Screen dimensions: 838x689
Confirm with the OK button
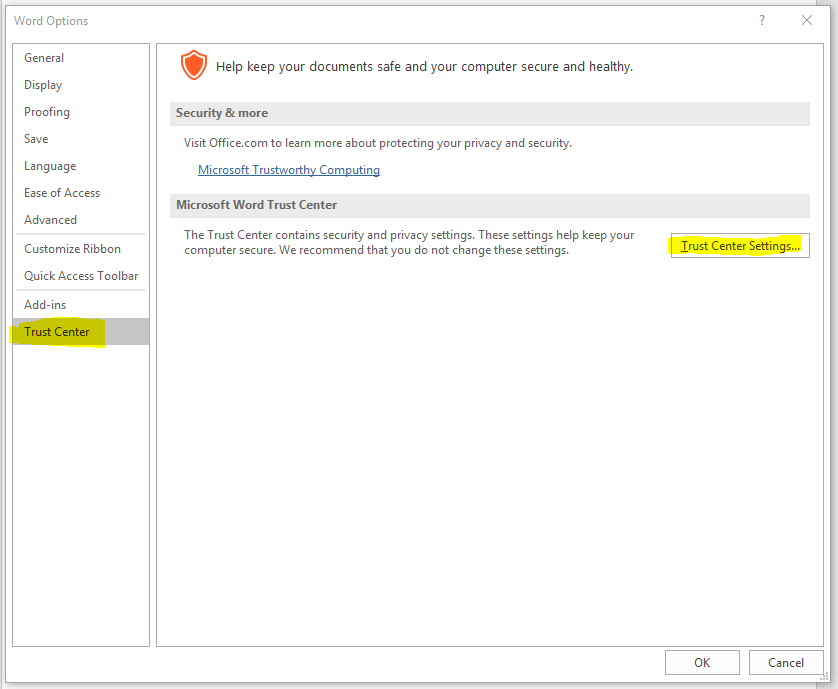click(x=702, y=663)
